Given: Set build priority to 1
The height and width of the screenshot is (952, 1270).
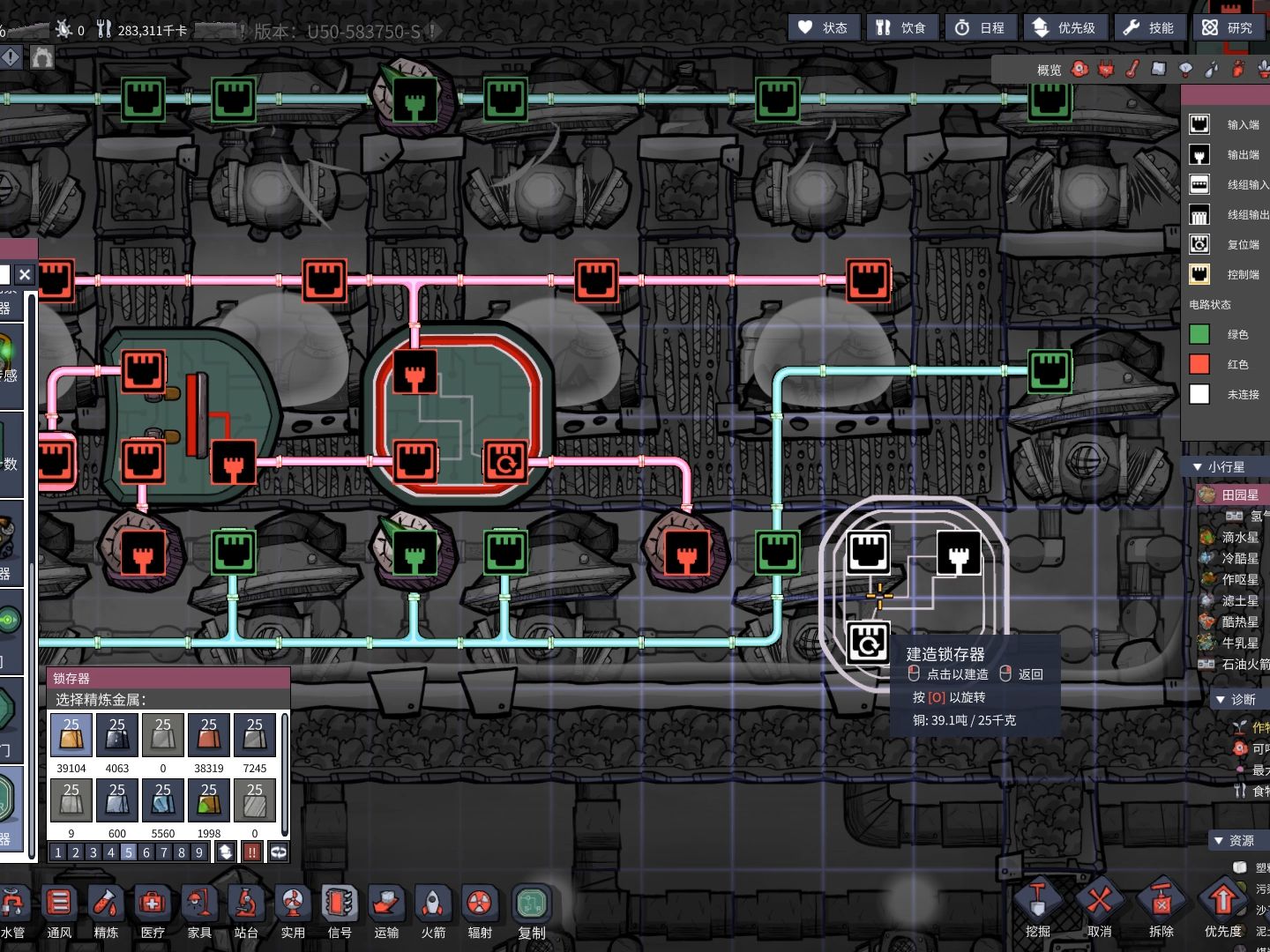Looking at the screenshot, I should click(58, 852).
